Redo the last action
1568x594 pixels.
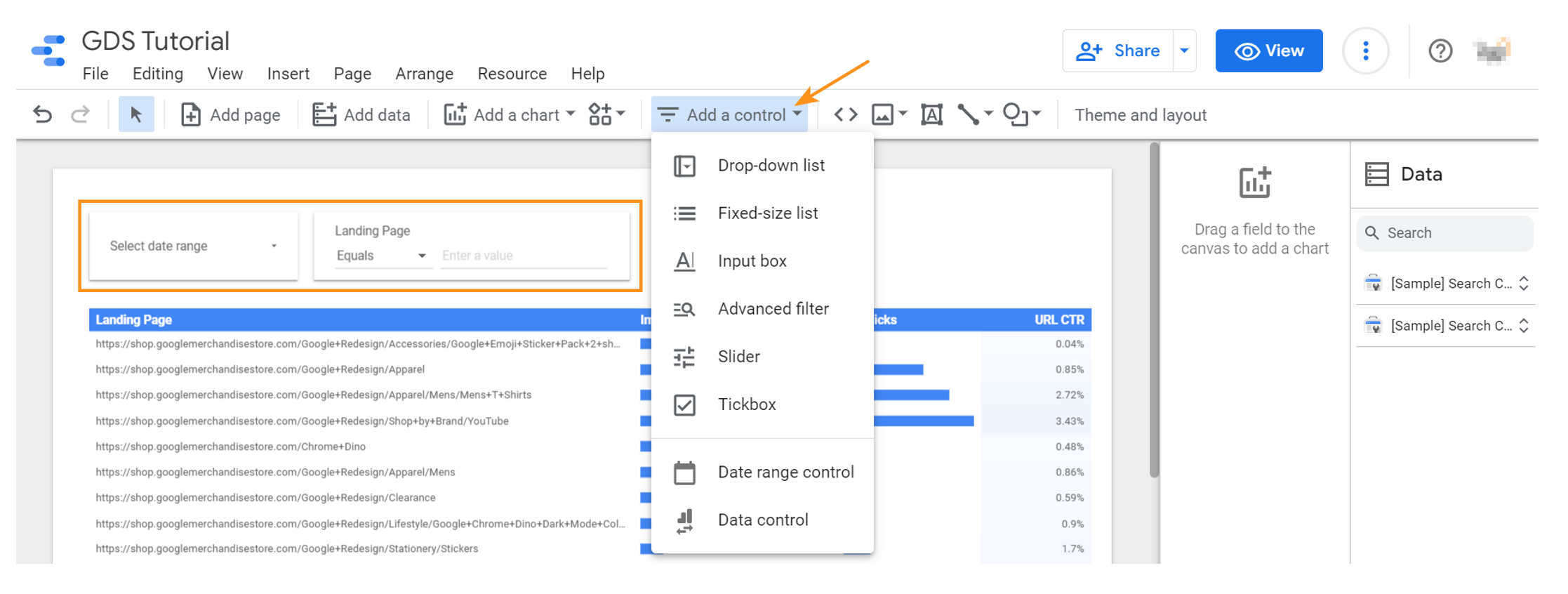click(81, 114)
